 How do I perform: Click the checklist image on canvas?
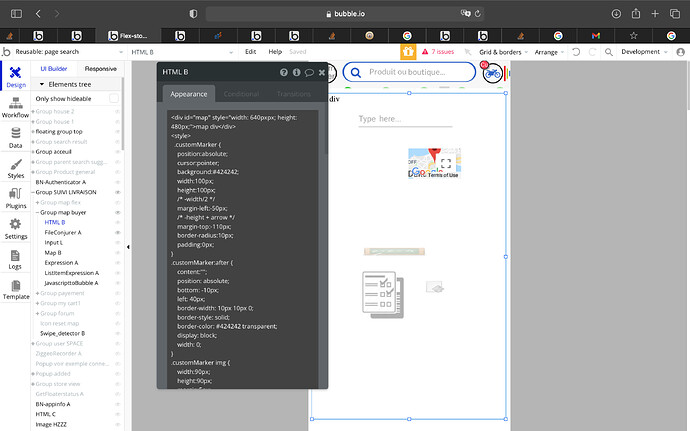coord(382,295)
